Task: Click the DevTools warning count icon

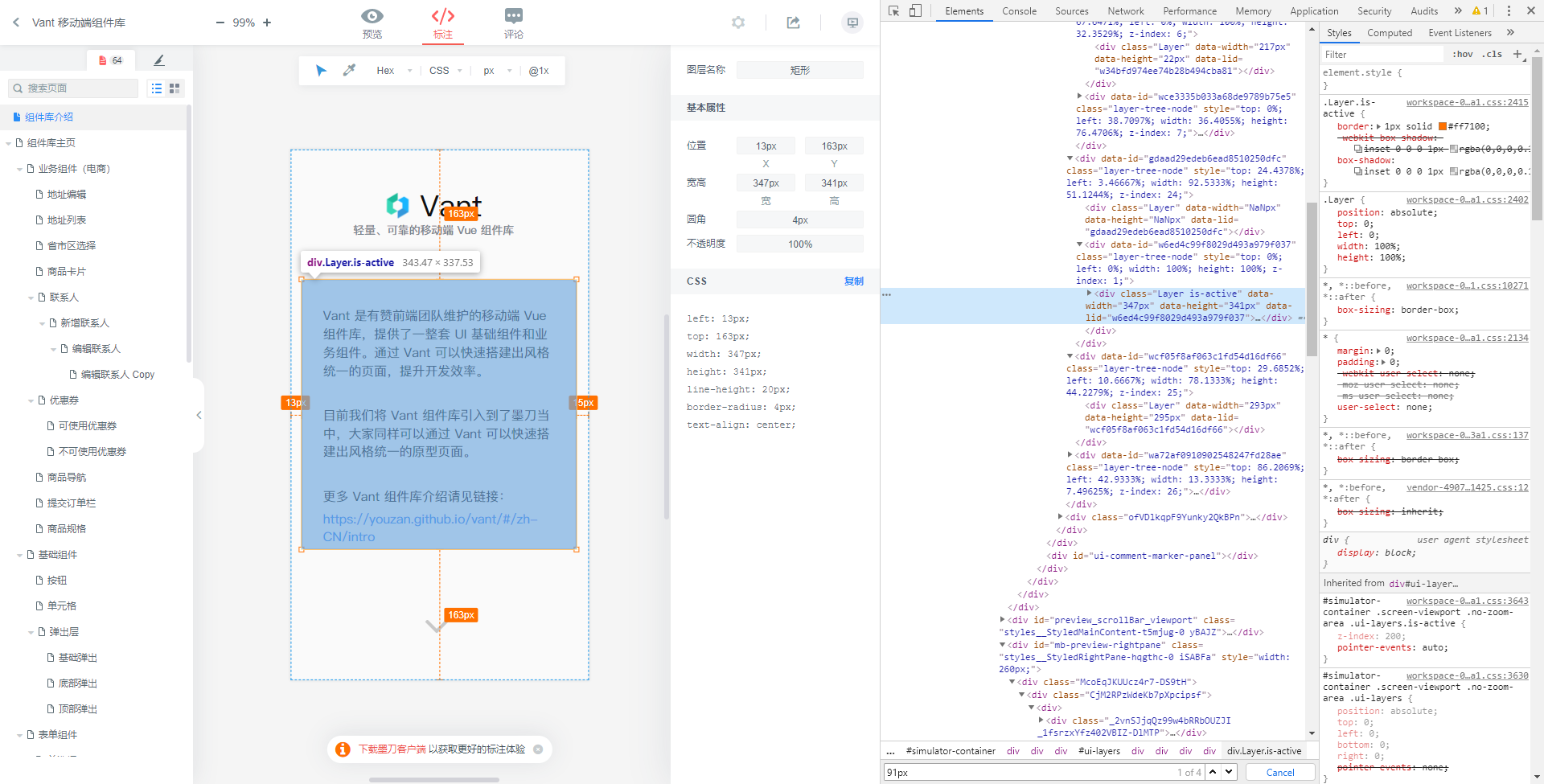Action: [1480, 11]
